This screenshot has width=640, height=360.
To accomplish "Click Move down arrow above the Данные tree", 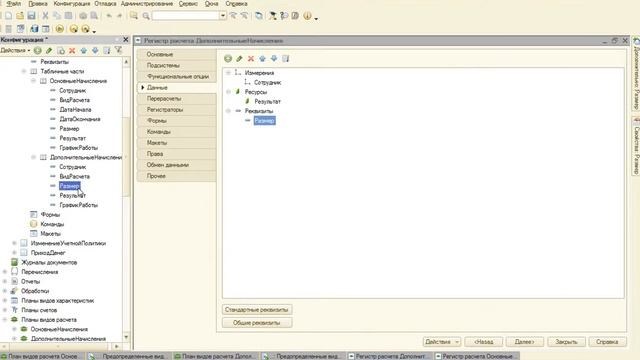I will [274, 58].
